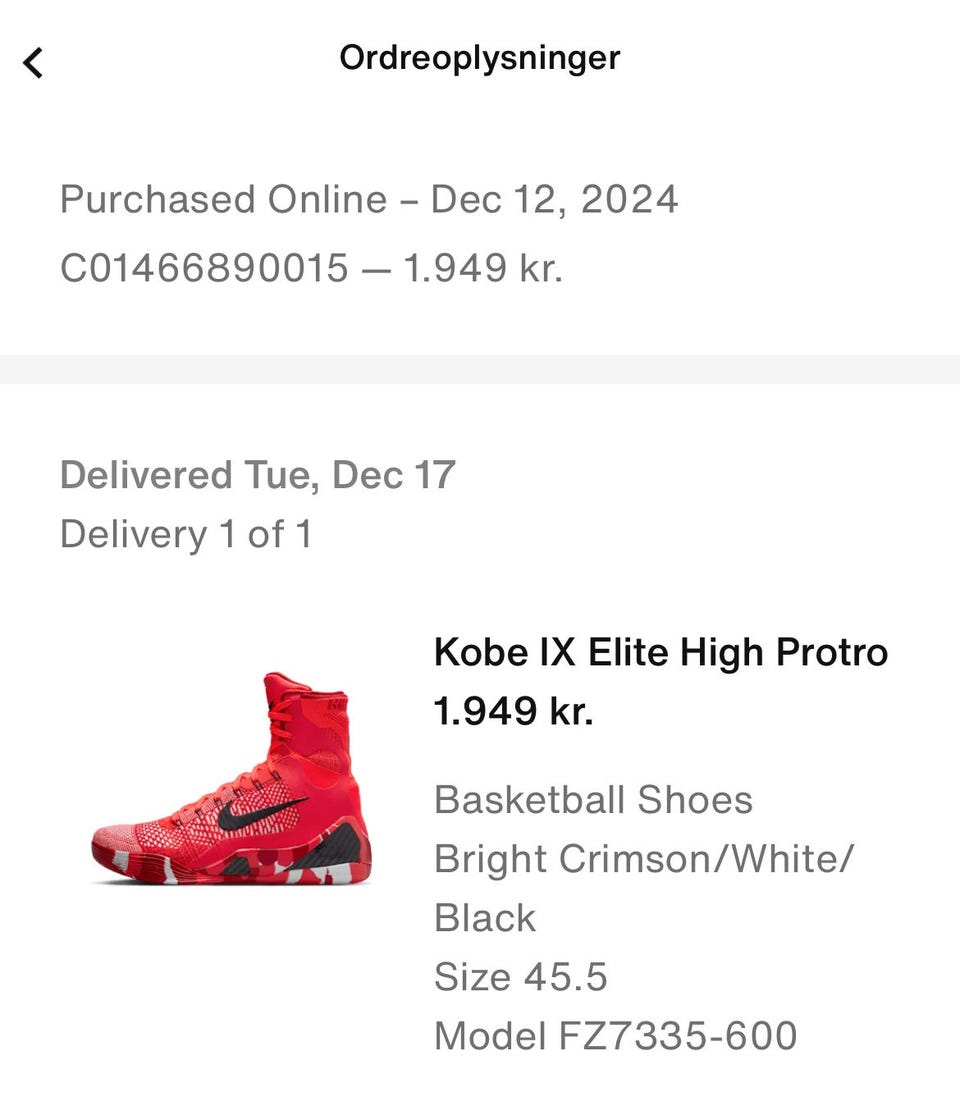Screen dimensions: 960x1115
Task: Select the order number C01466890015
Action: coord(204,268)
